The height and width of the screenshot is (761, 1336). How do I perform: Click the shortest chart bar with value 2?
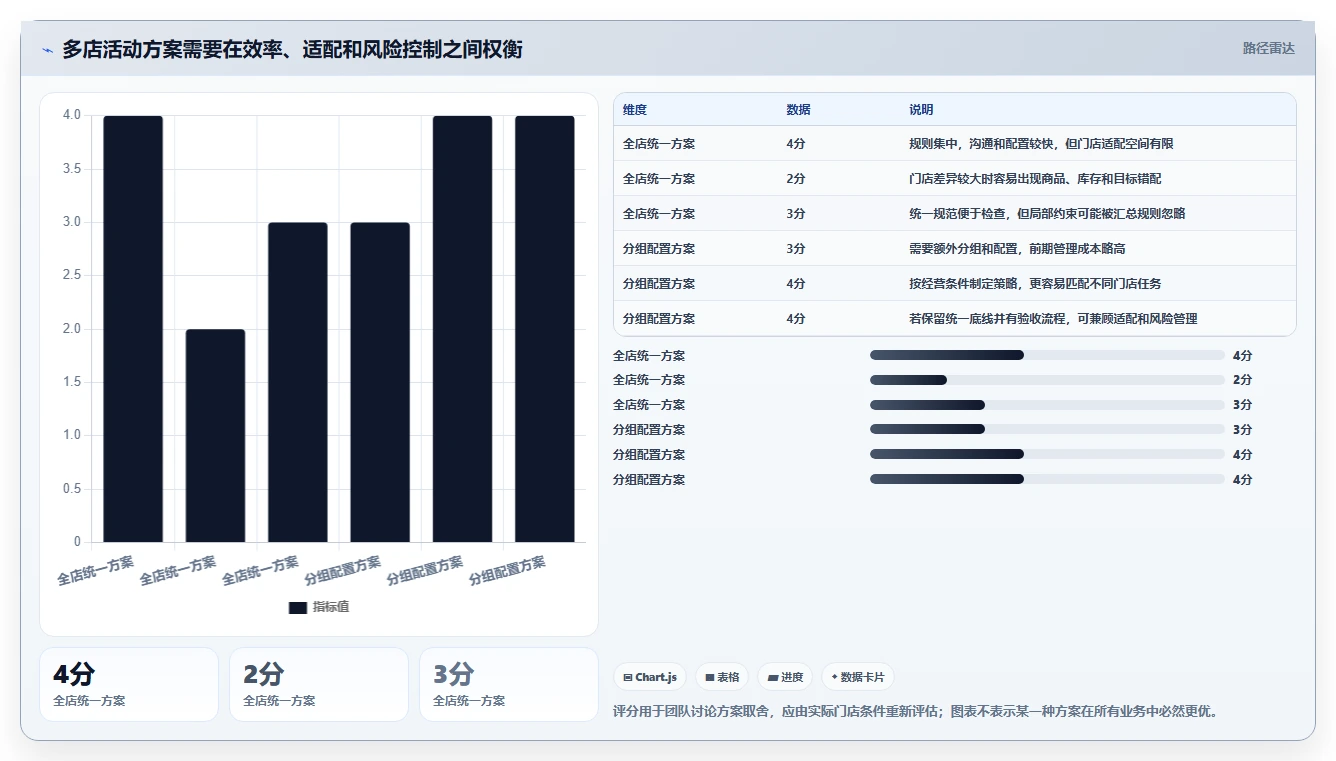click(x=215, y=436)
